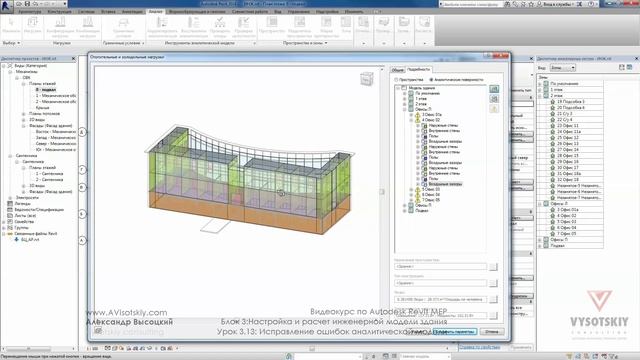Screen dimensions: 640x360
Task: Click the icon at dialog's bottom-left corner
Action: [x=98, y=331]
